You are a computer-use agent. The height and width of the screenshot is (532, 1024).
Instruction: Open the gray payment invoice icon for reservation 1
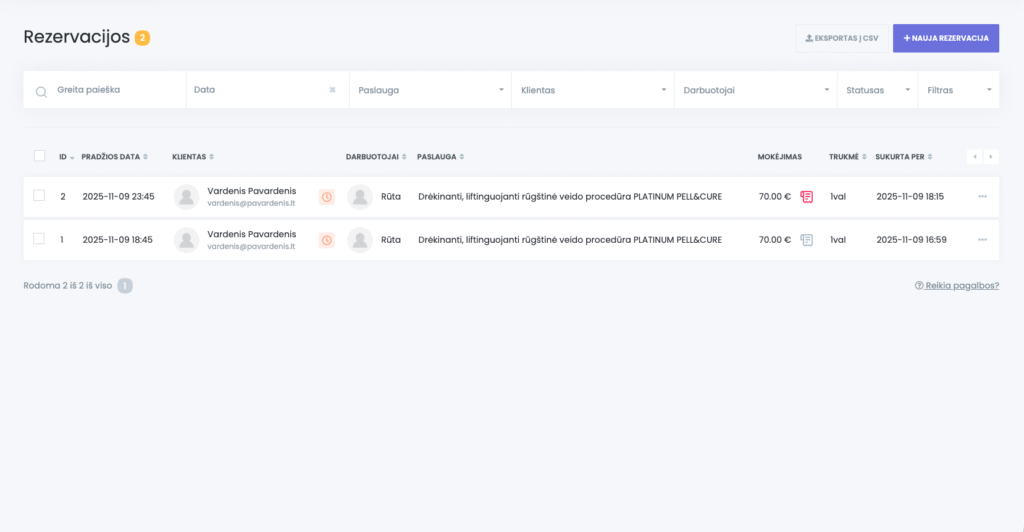[x=806, y=240]
